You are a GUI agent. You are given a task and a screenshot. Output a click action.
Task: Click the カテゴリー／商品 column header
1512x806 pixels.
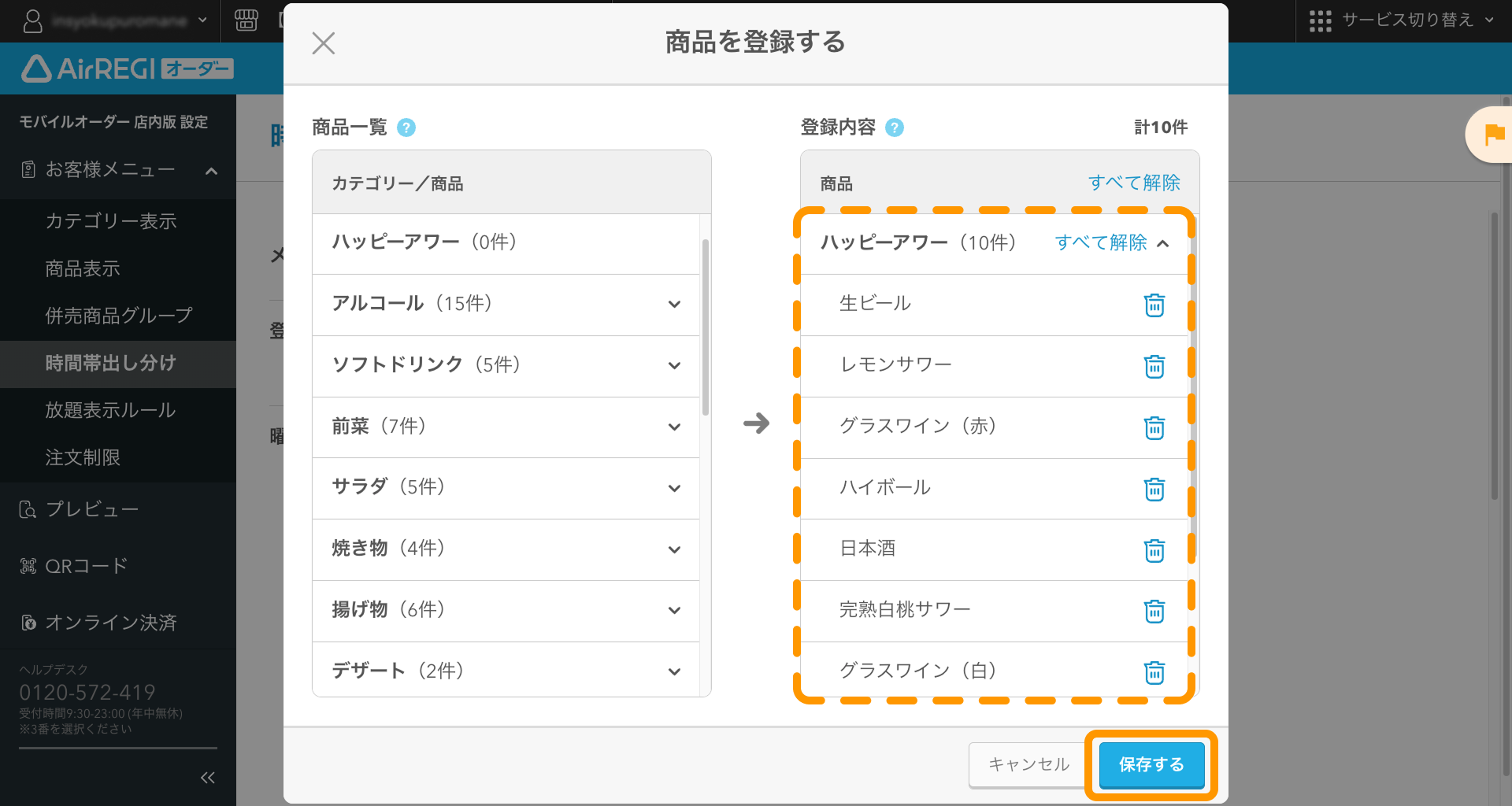pyautogui.click(x=398, y=183)
